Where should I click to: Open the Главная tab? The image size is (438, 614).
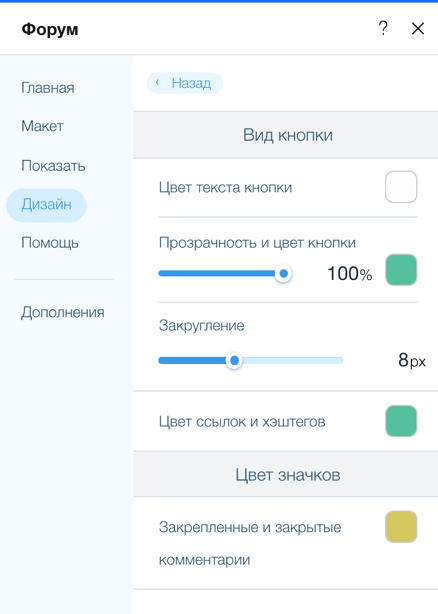(x=48, y=88)
